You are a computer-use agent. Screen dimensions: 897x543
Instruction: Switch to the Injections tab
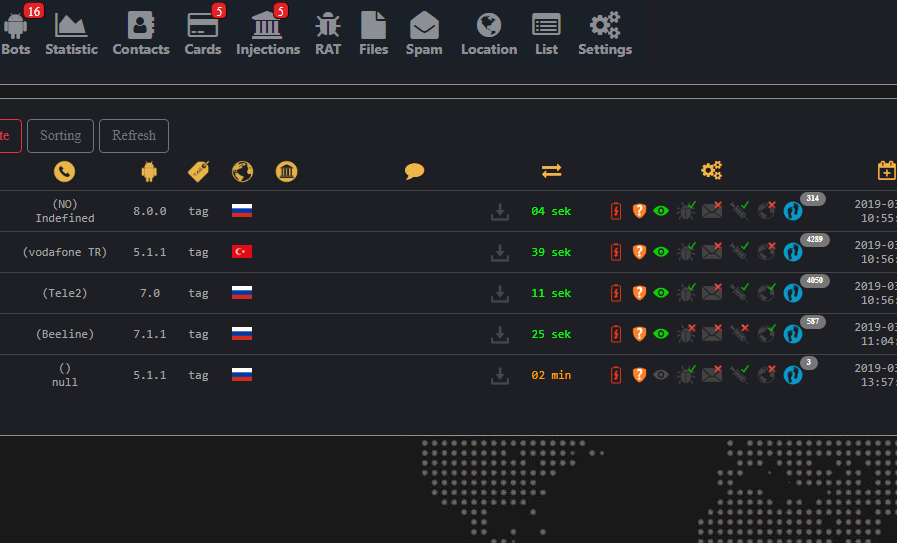pyautogui.click(x=268, y=33)
